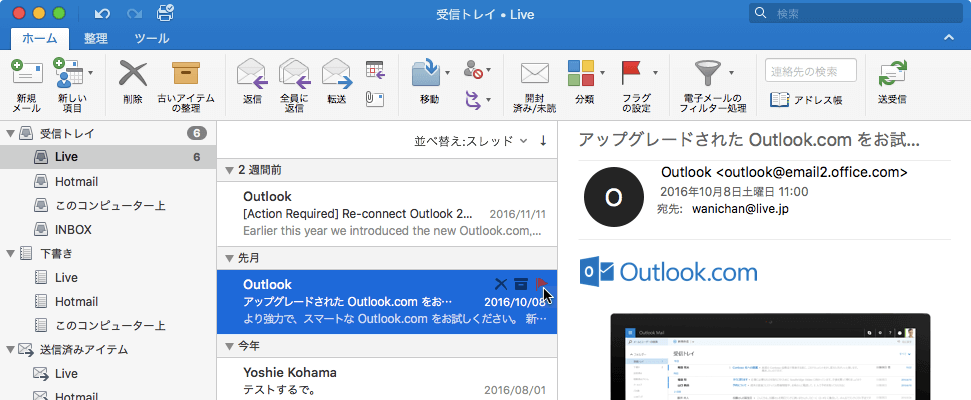Reverse sort order with the down arrow
971x400 pixels.
[543, 141]
